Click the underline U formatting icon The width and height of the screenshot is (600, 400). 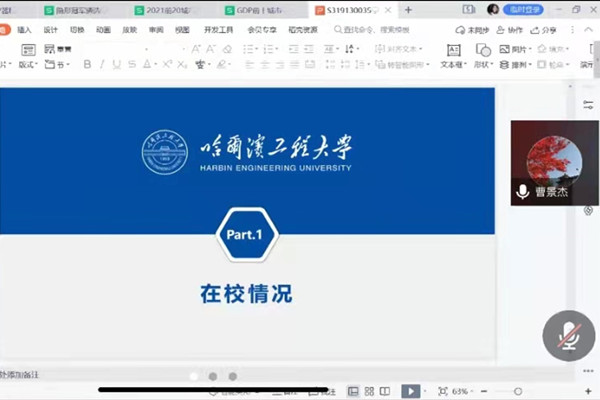pyautogui.click(x=115, y=64)
